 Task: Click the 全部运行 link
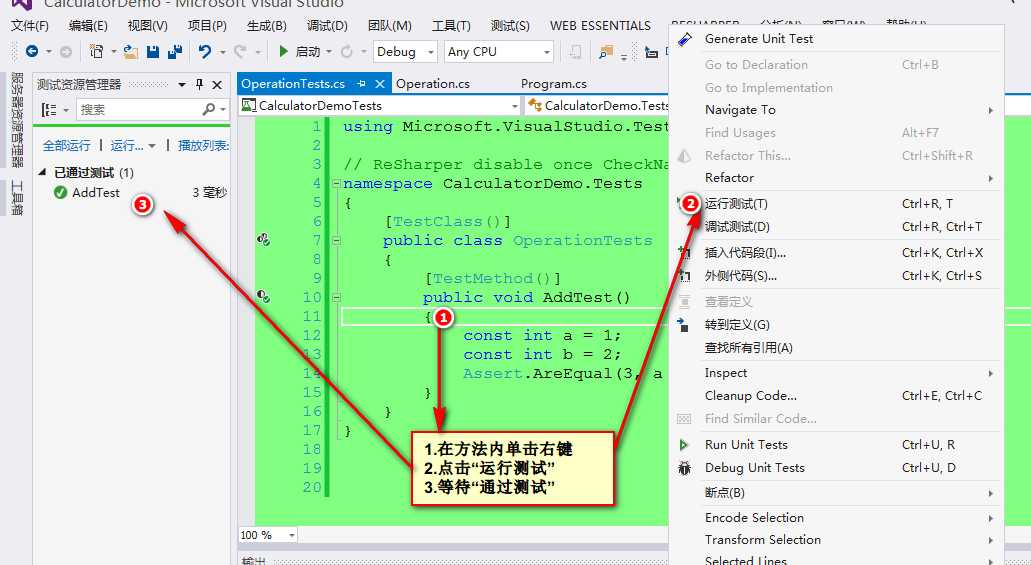[66, 145]
